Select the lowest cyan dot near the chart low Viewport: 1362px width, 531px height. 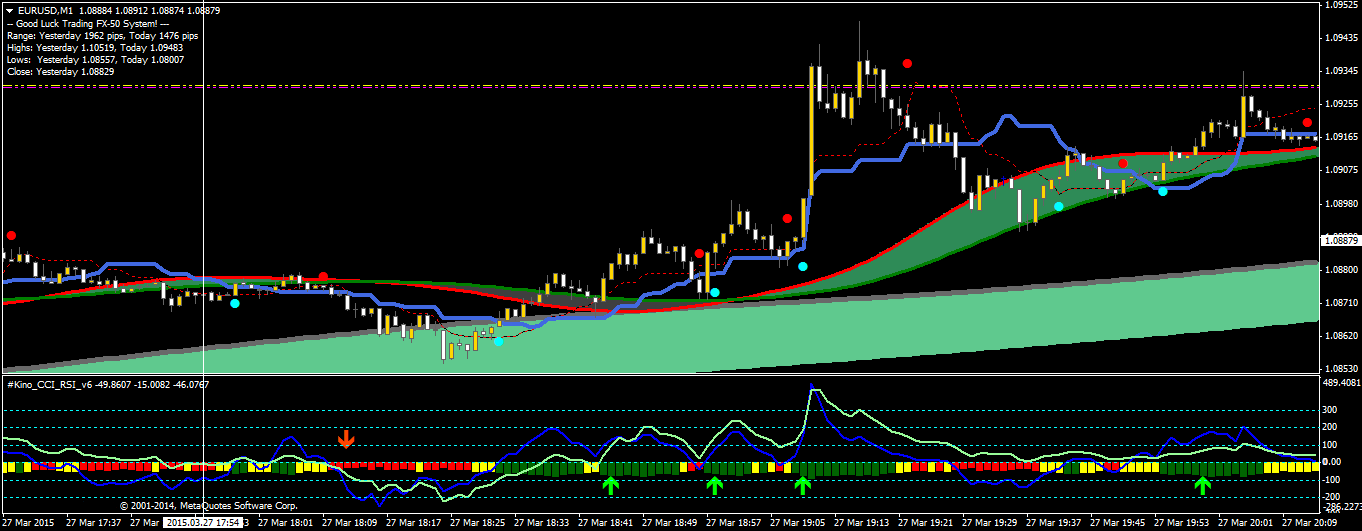point(499,341)
